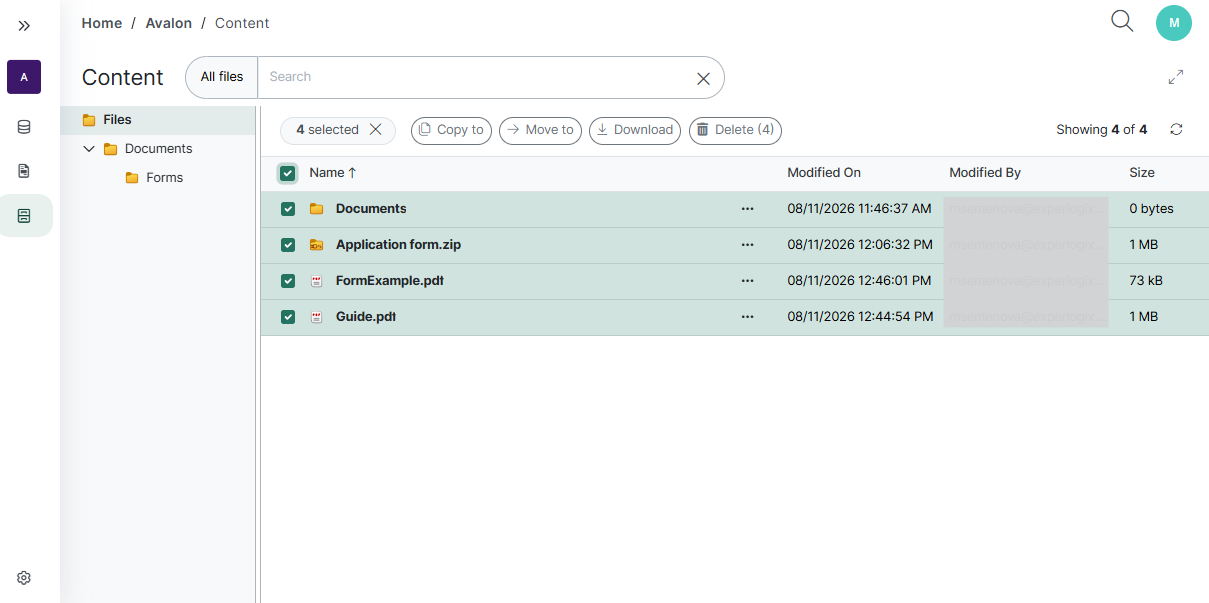Open settings gear in sidebar
This screenshot has height=603, width=1209.
point(24,577)
